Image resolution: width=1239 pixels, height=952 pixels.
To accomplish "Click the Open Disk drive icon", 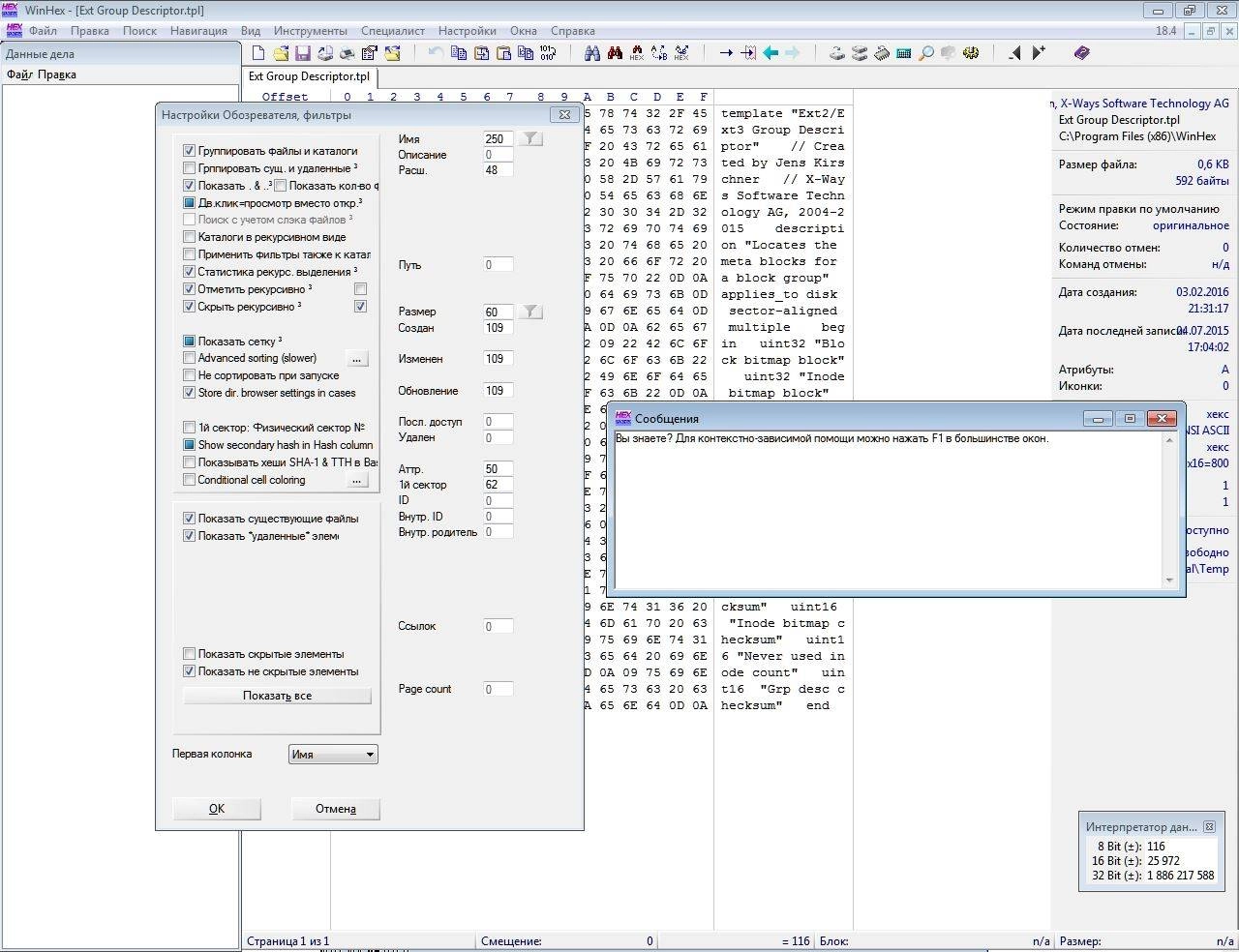I will click(837, 53).
